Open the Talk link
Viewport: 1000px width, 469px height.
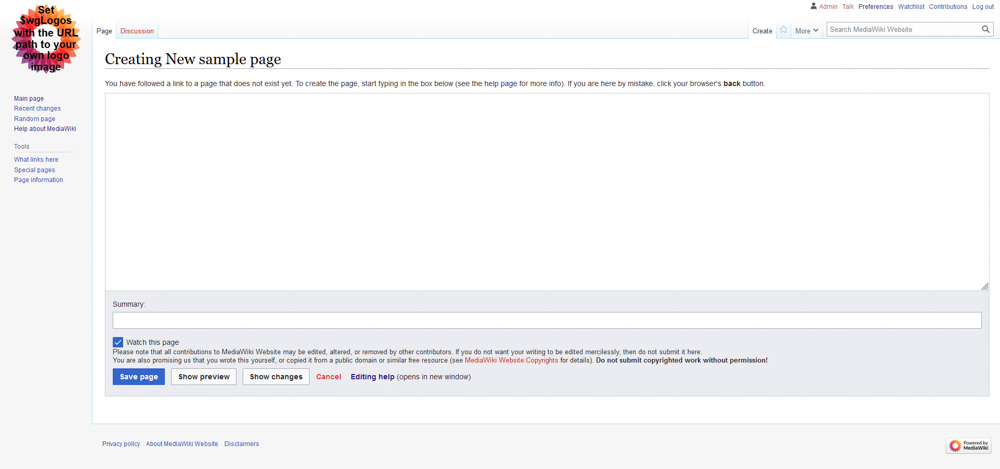tap(848, 6)
